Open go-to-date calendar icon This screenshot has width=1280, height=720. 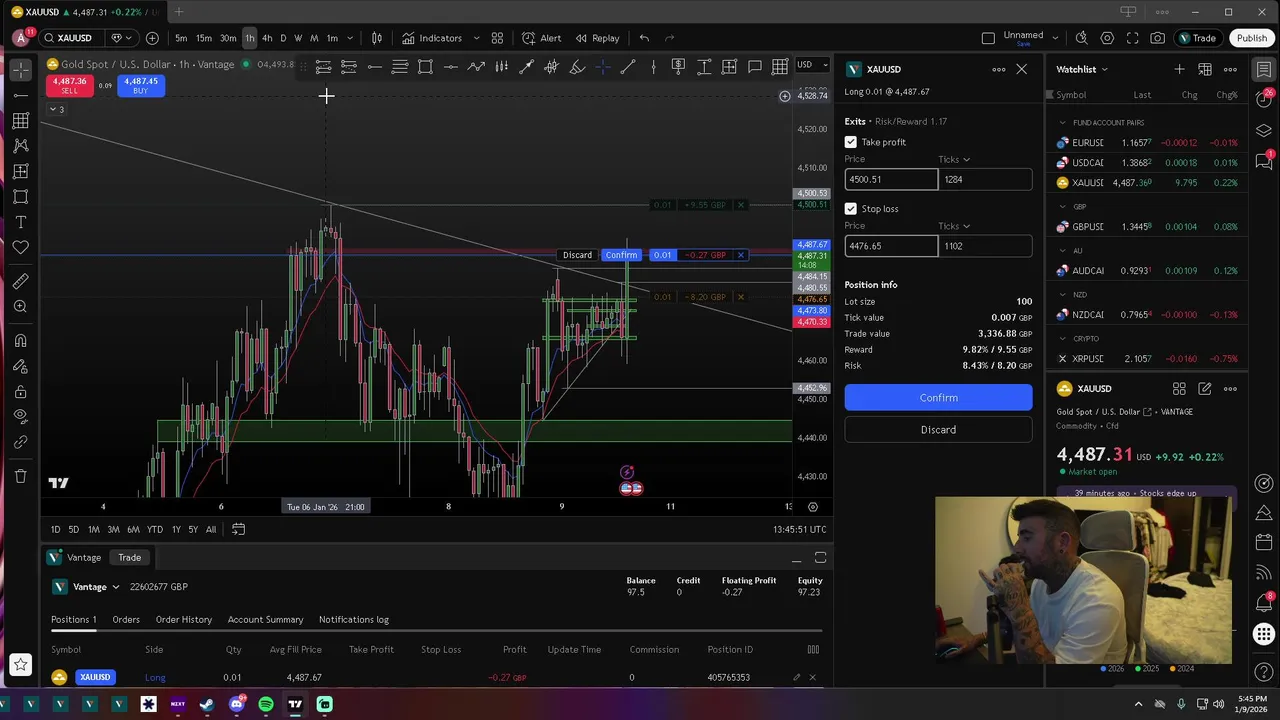coord(238,529)
